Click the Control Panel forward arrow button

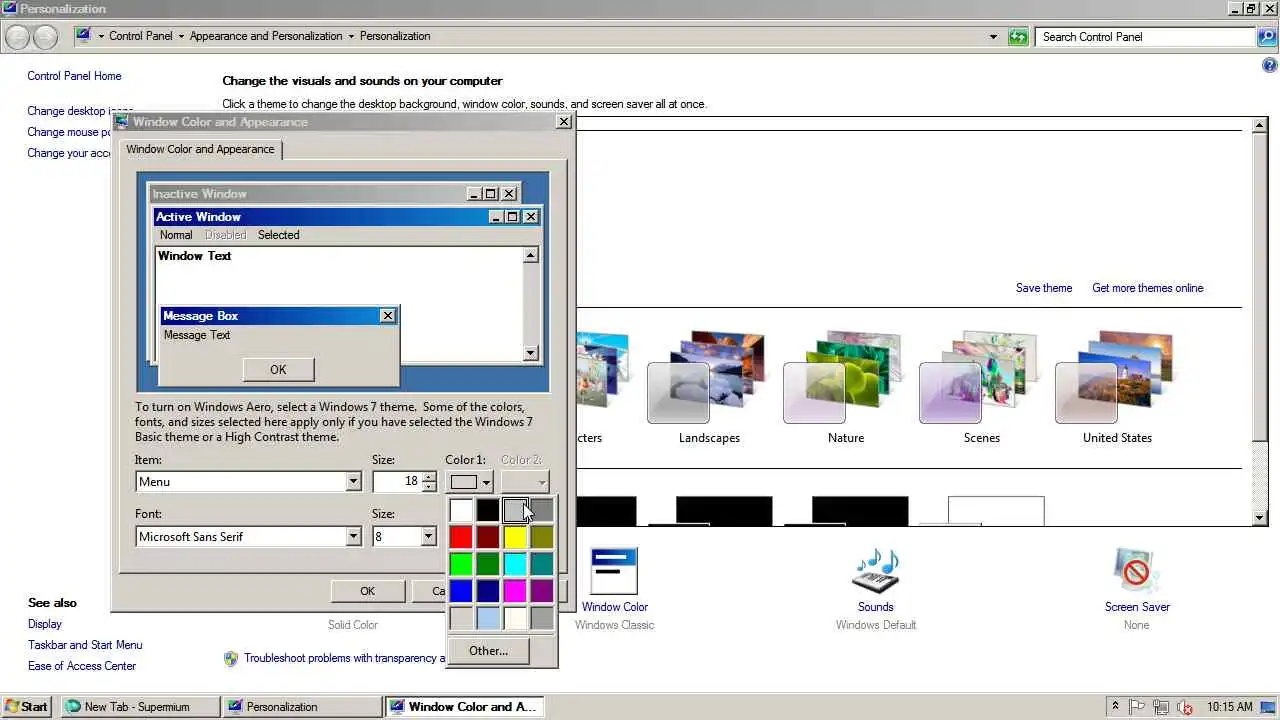point(45,37)
